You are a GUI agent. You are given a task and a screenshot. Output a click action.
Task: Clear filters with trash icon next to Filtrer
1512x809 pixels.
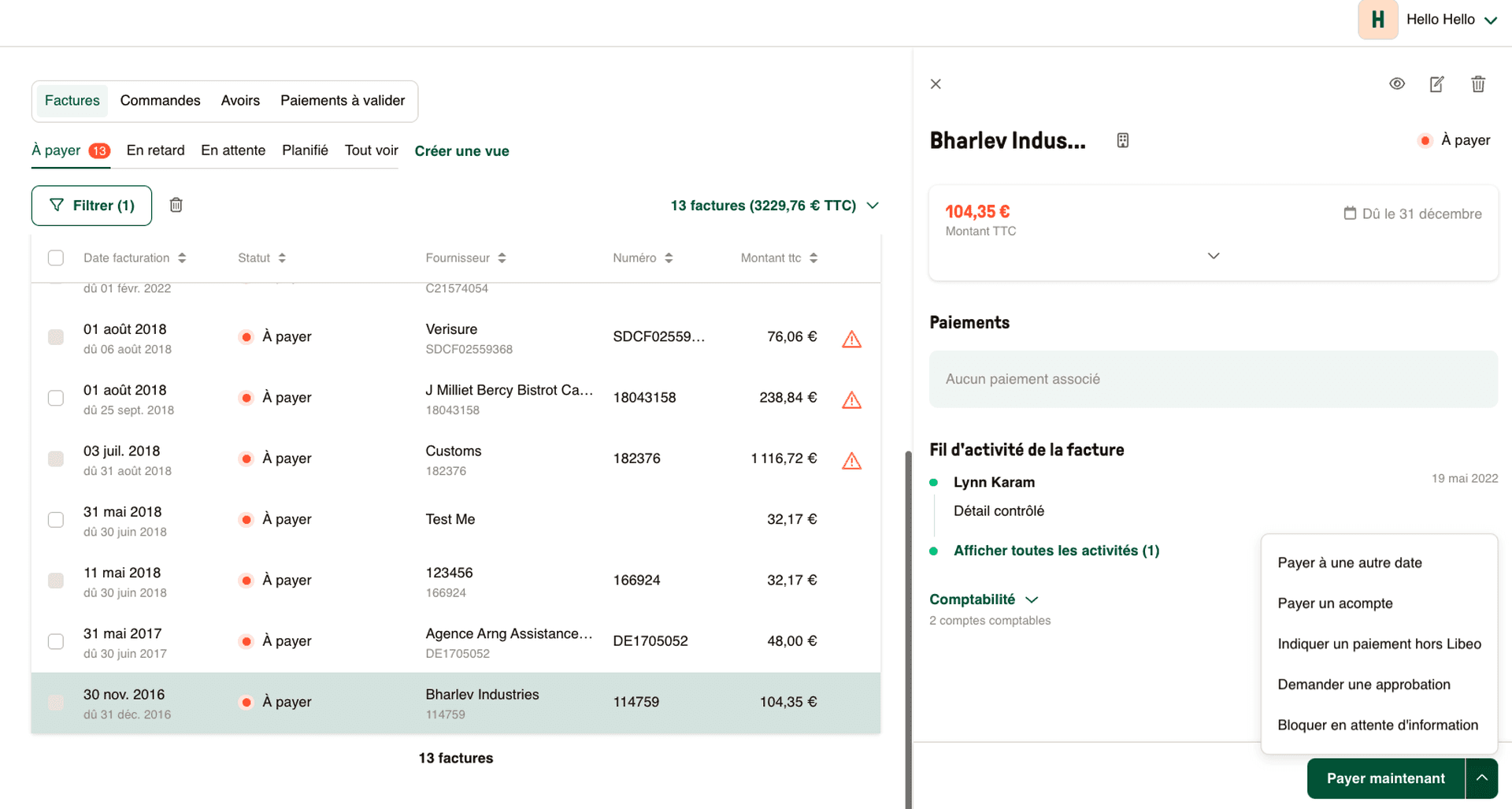[x=176, y=205]
